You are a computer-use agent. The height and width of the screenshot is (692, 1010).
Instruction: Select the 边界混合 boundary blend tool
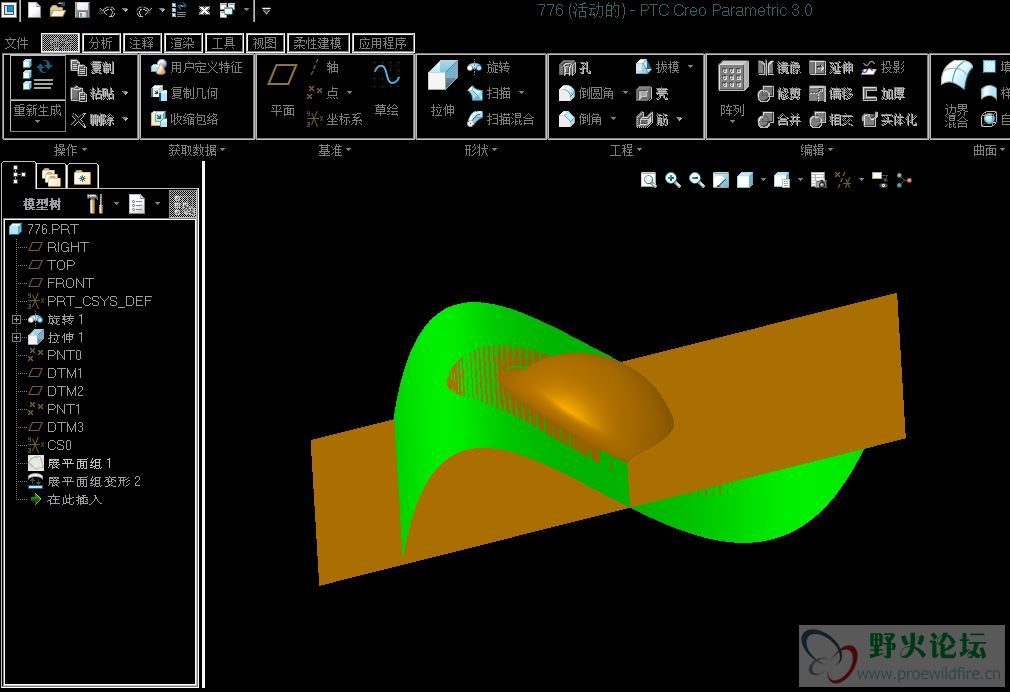[956, 93]
